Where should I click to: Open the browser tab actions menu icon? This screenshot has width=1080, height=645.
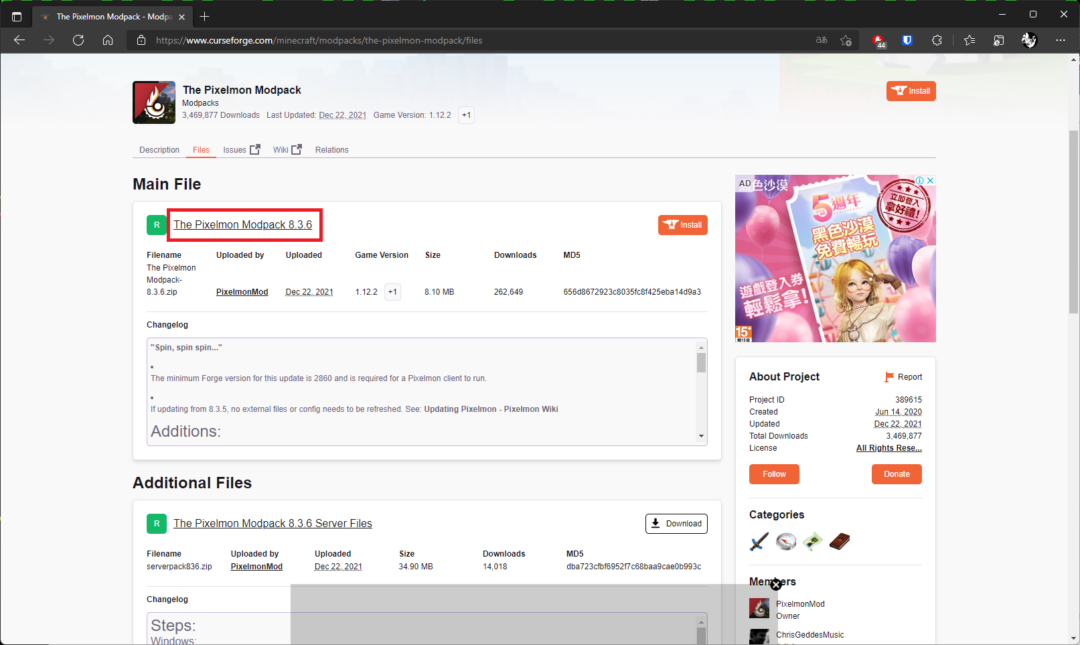click(17, 16)
